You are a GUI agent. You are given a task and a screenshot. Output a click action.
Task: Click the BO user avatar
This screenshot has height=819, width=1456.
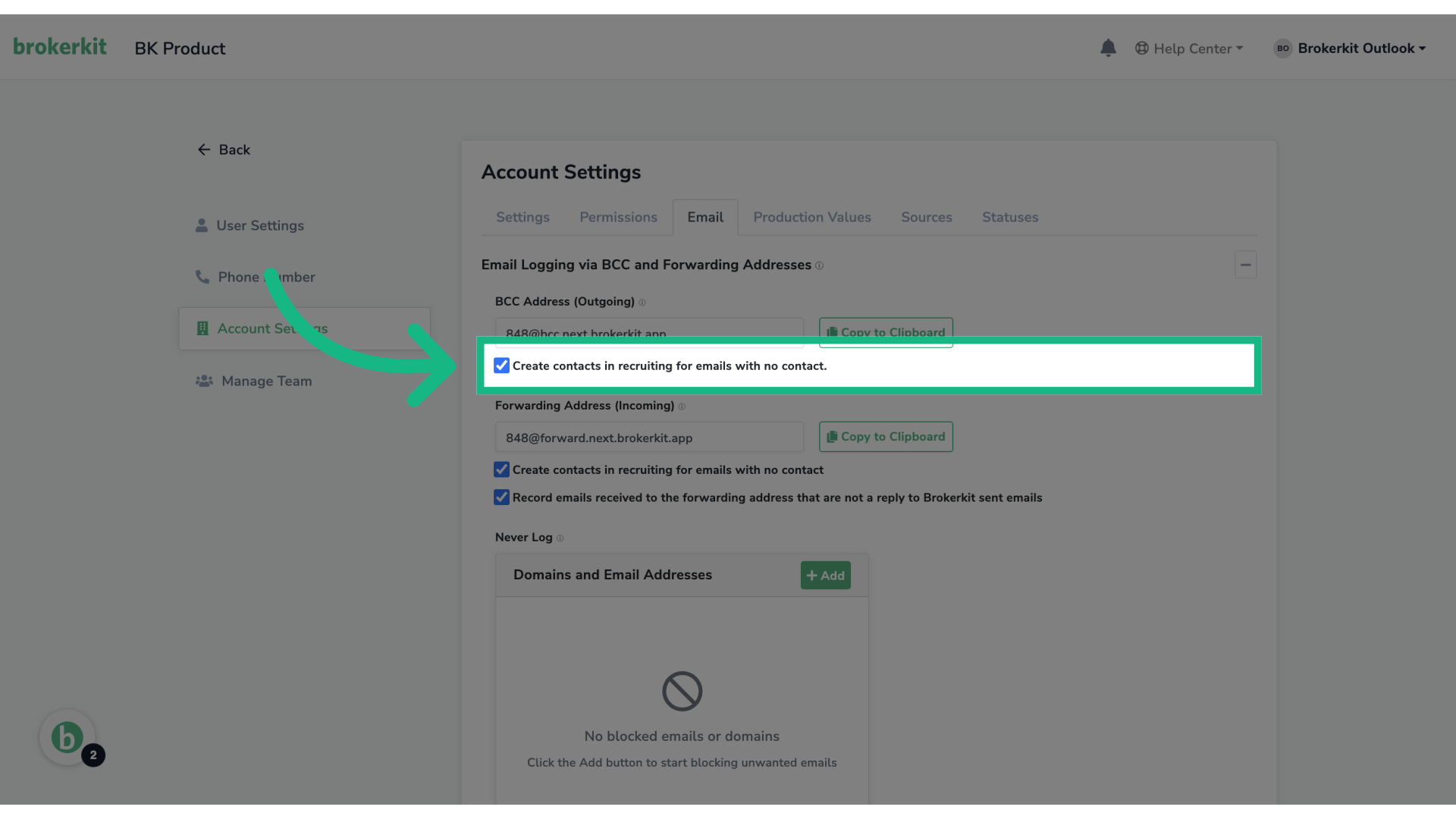point(1282,48)
